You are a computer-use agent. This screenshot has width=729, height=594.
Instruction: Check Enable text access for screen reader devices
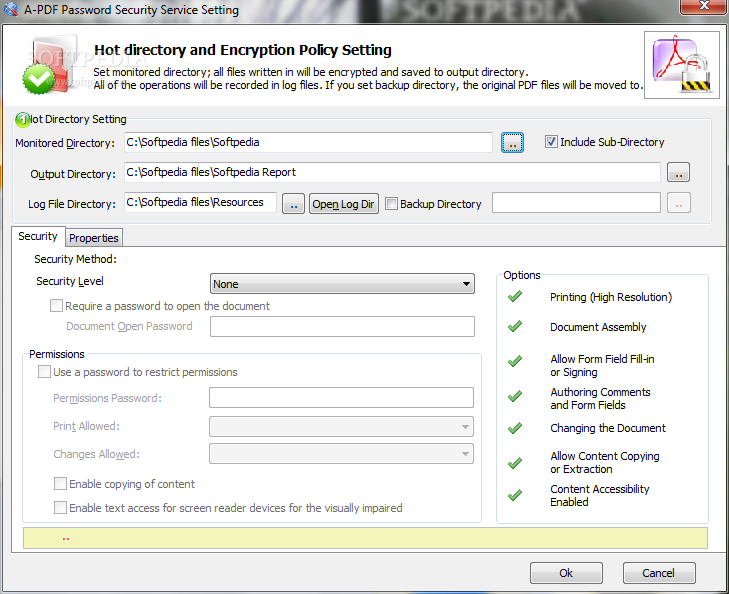click(x=60, y=507)
